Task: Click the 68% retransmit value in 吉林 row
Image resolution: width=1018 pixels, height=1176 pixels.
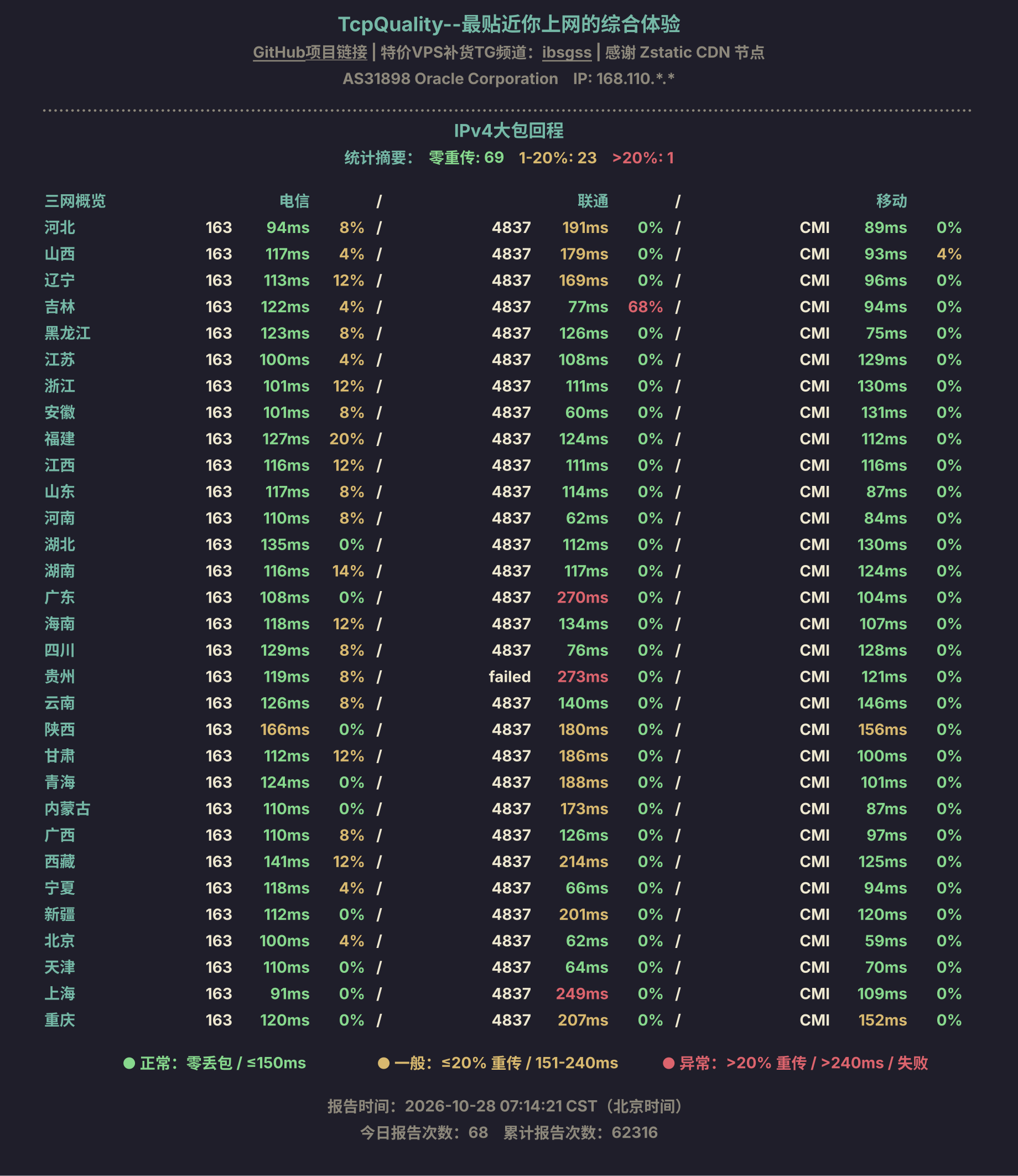Action: [x=645, y=307]
